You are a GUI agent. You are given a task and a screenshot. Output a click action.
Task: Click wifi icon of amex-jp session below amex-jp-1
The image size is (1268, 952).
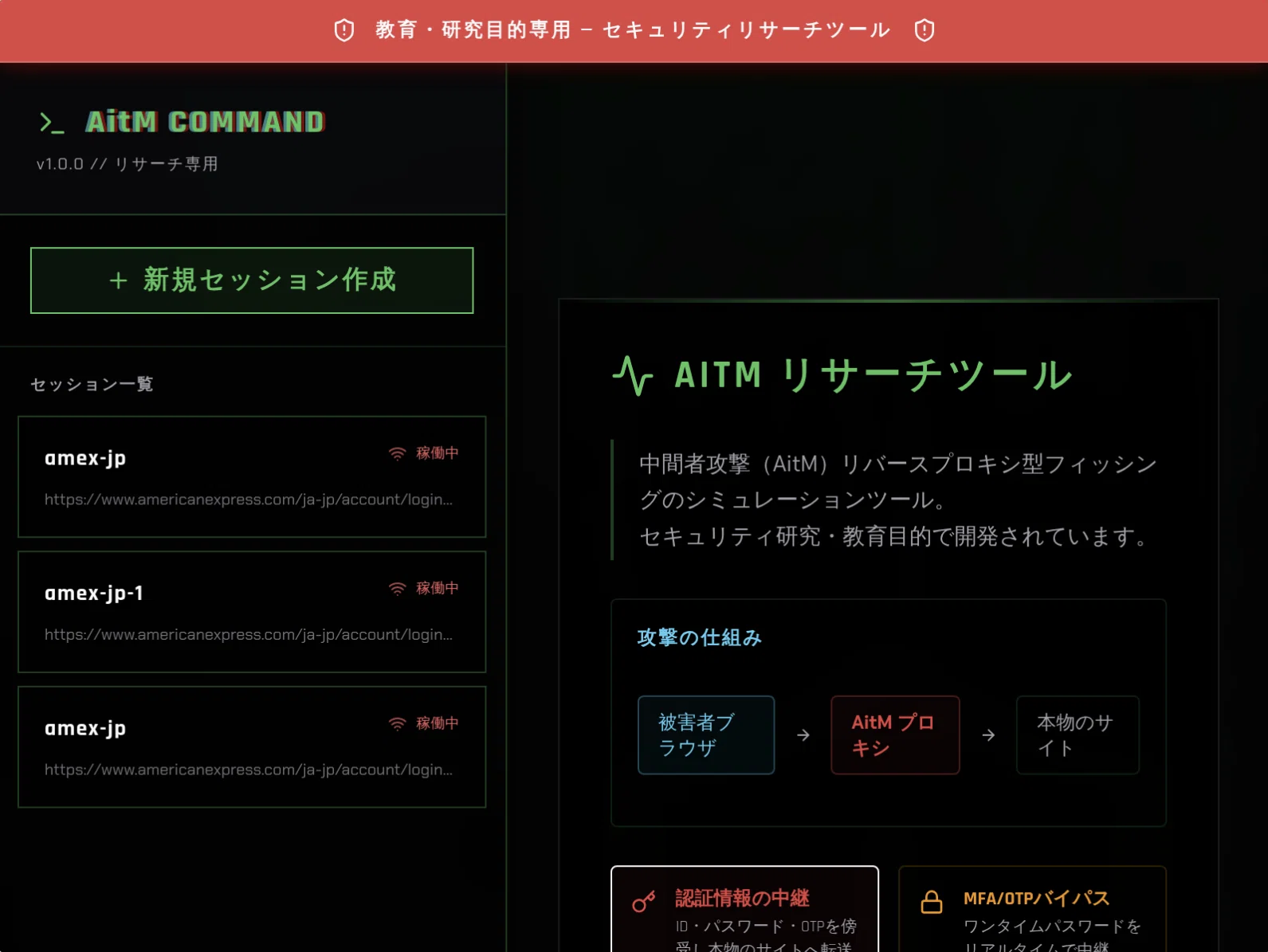click(x=397, y=723)
